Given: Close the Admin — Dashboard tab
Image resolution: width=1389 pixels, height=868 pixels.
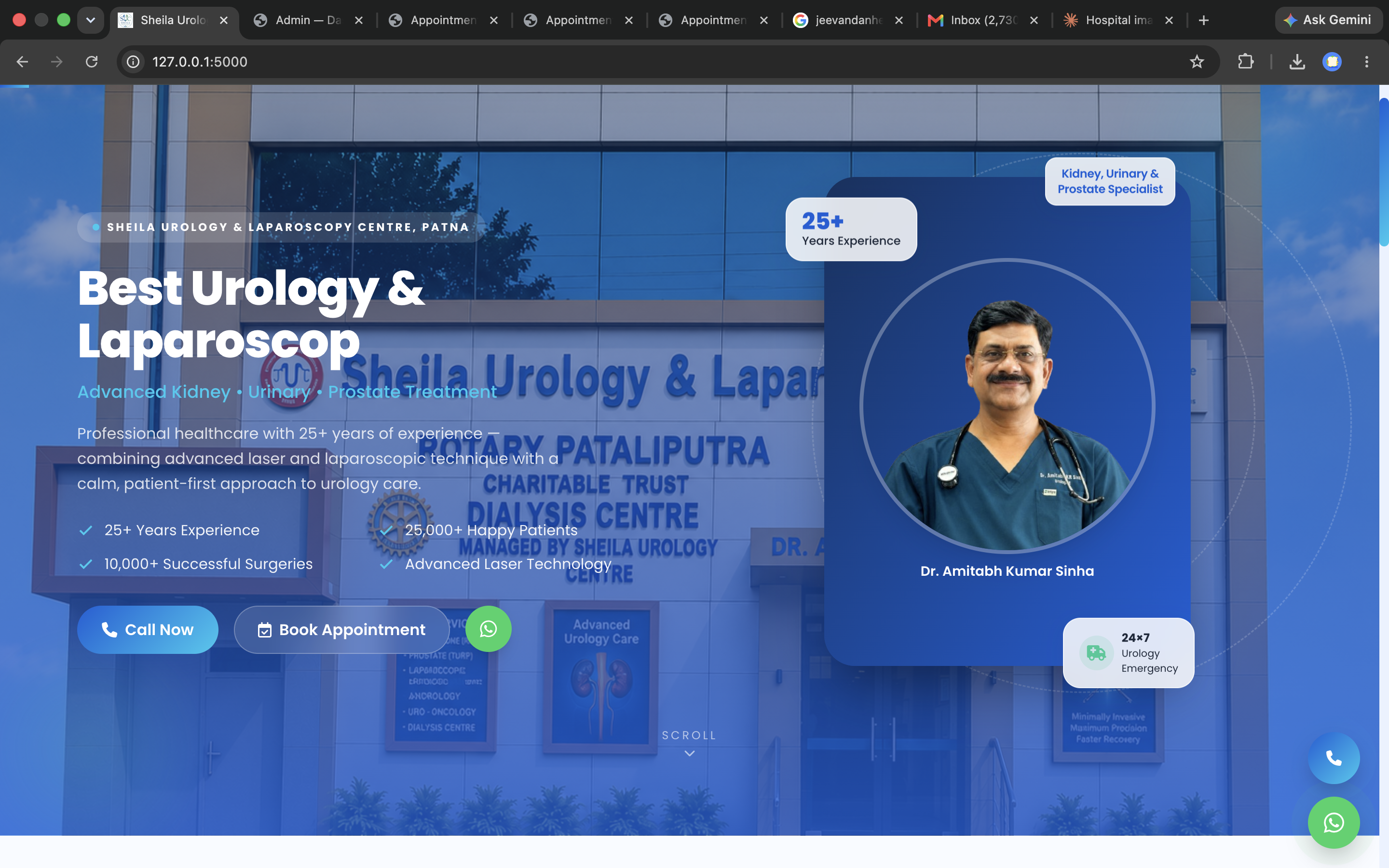Looking at the screenshot, I should coord(359,20).
